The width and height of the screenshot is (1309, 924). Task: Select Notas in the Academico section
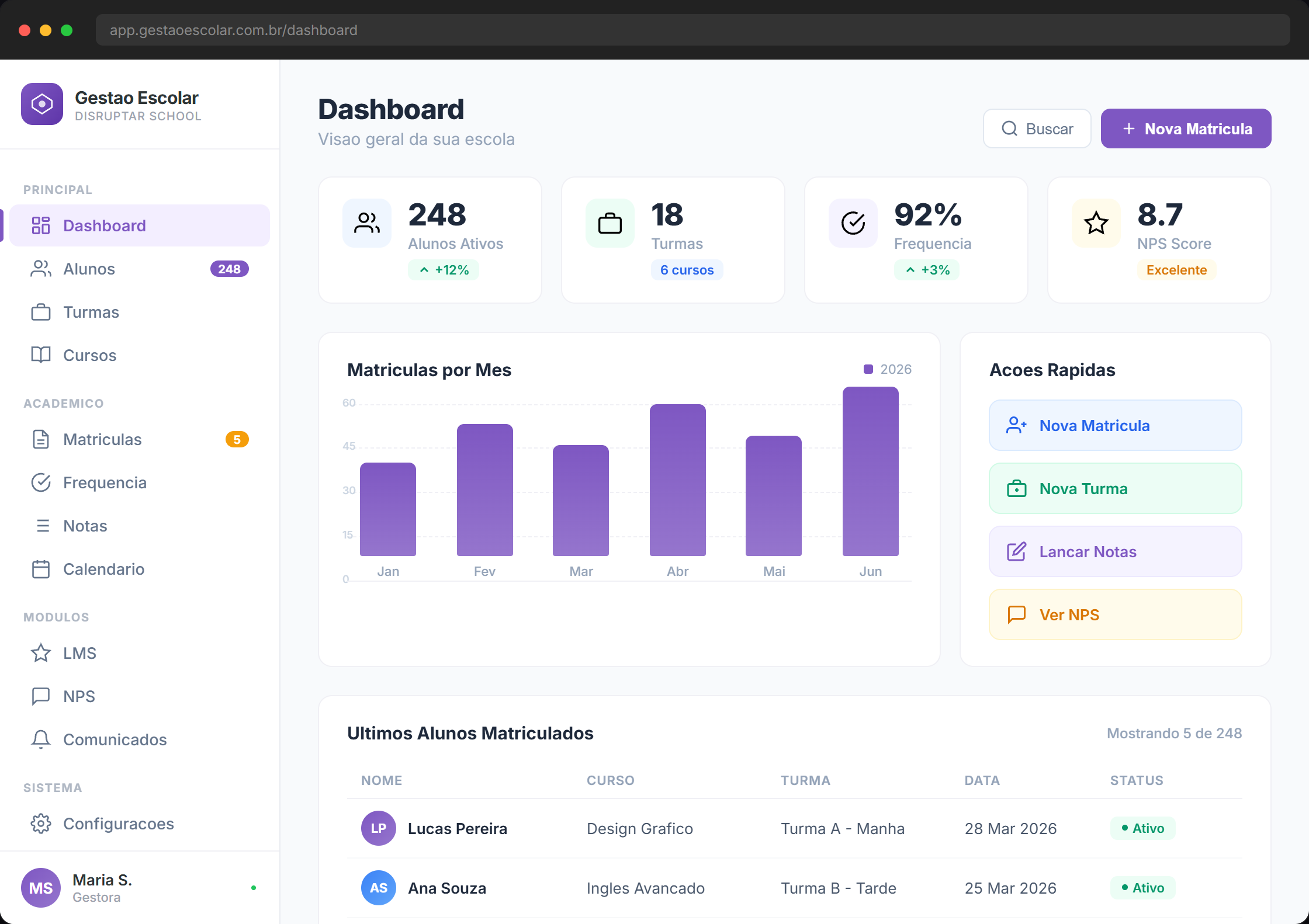pyautogui.click(x=85, y=525)
